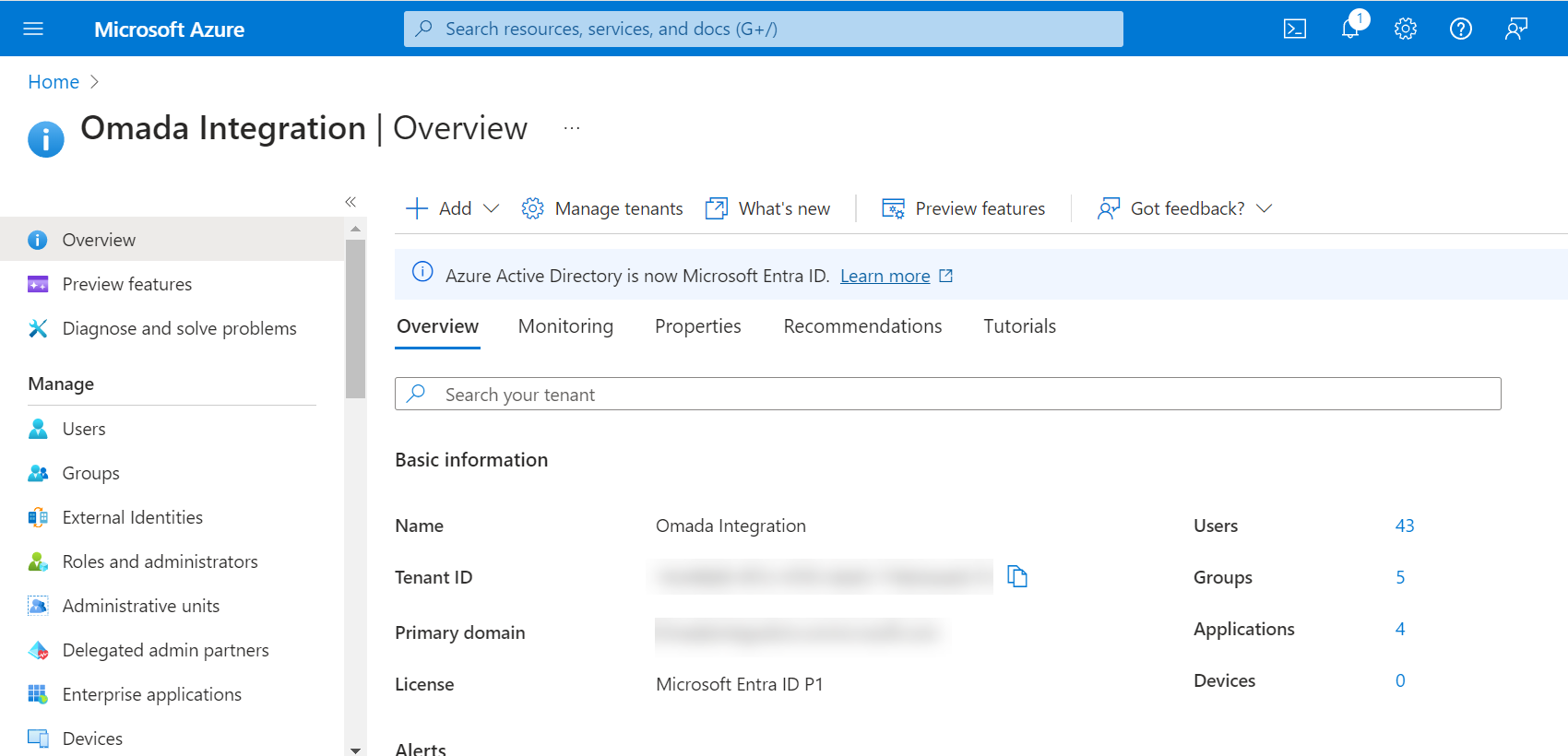1568x756 pixels.
Task: Open What's new
Action: 767,208
